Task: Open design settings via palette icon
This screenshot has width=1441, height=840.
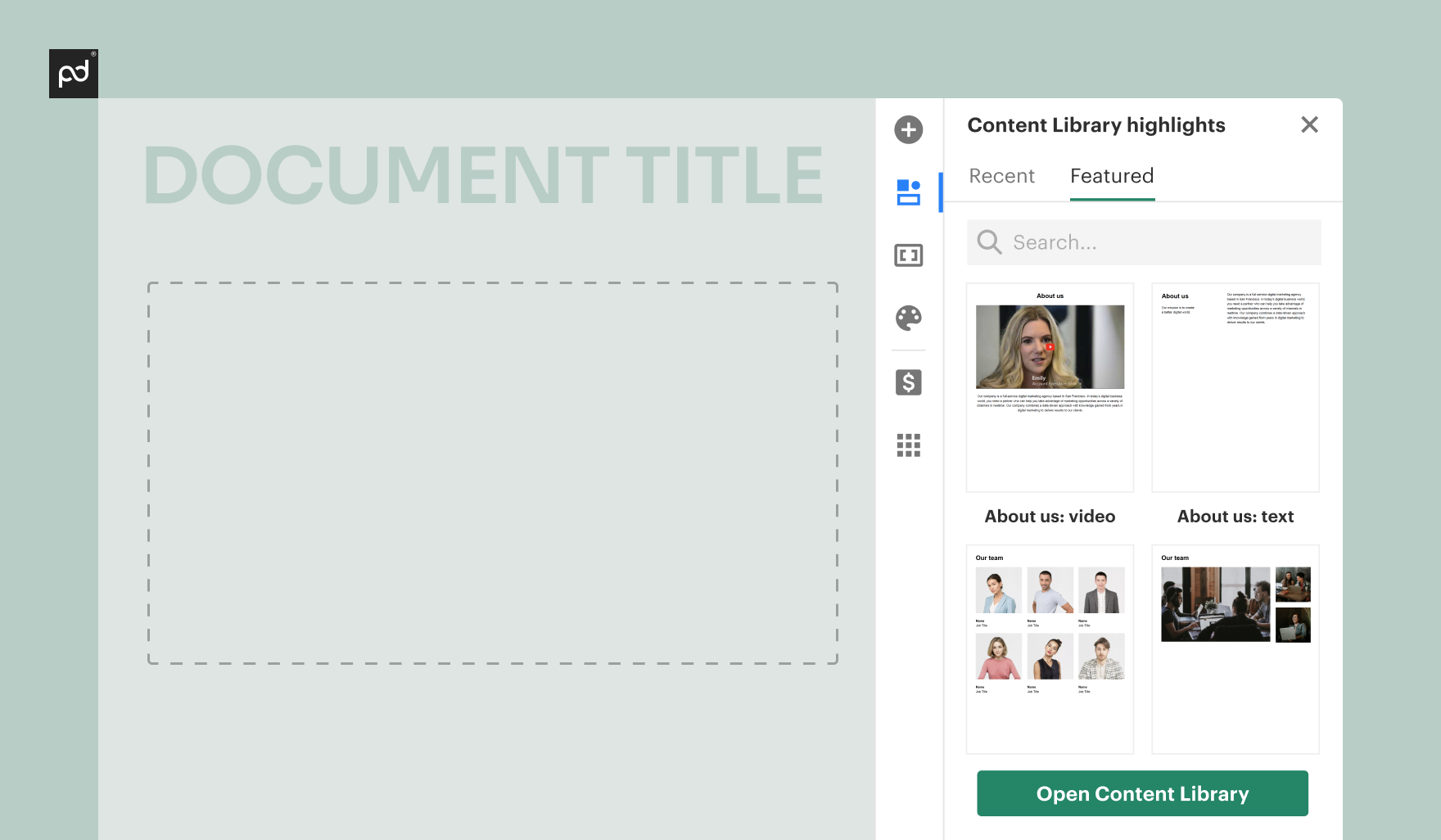Action: pyautogui.click(x=908, y=318)
